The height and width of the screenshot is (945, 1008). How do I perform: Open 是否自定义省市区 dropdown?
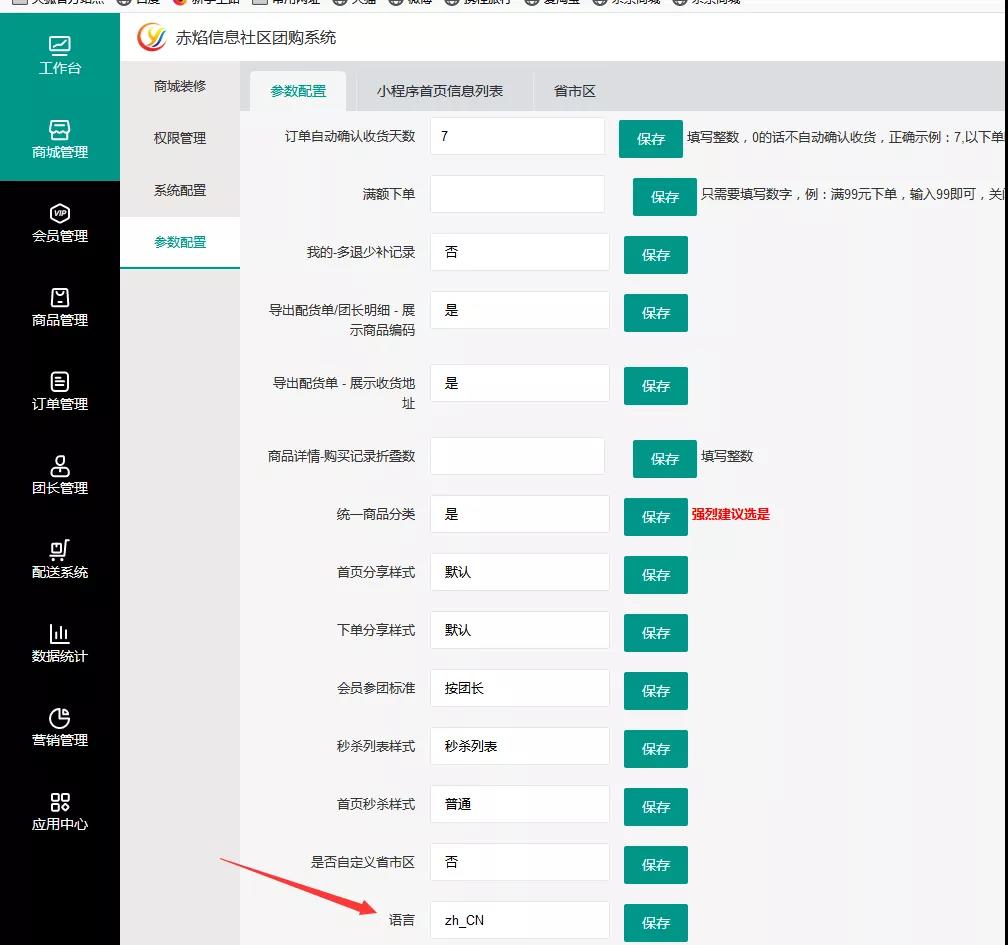pos(520,862)
